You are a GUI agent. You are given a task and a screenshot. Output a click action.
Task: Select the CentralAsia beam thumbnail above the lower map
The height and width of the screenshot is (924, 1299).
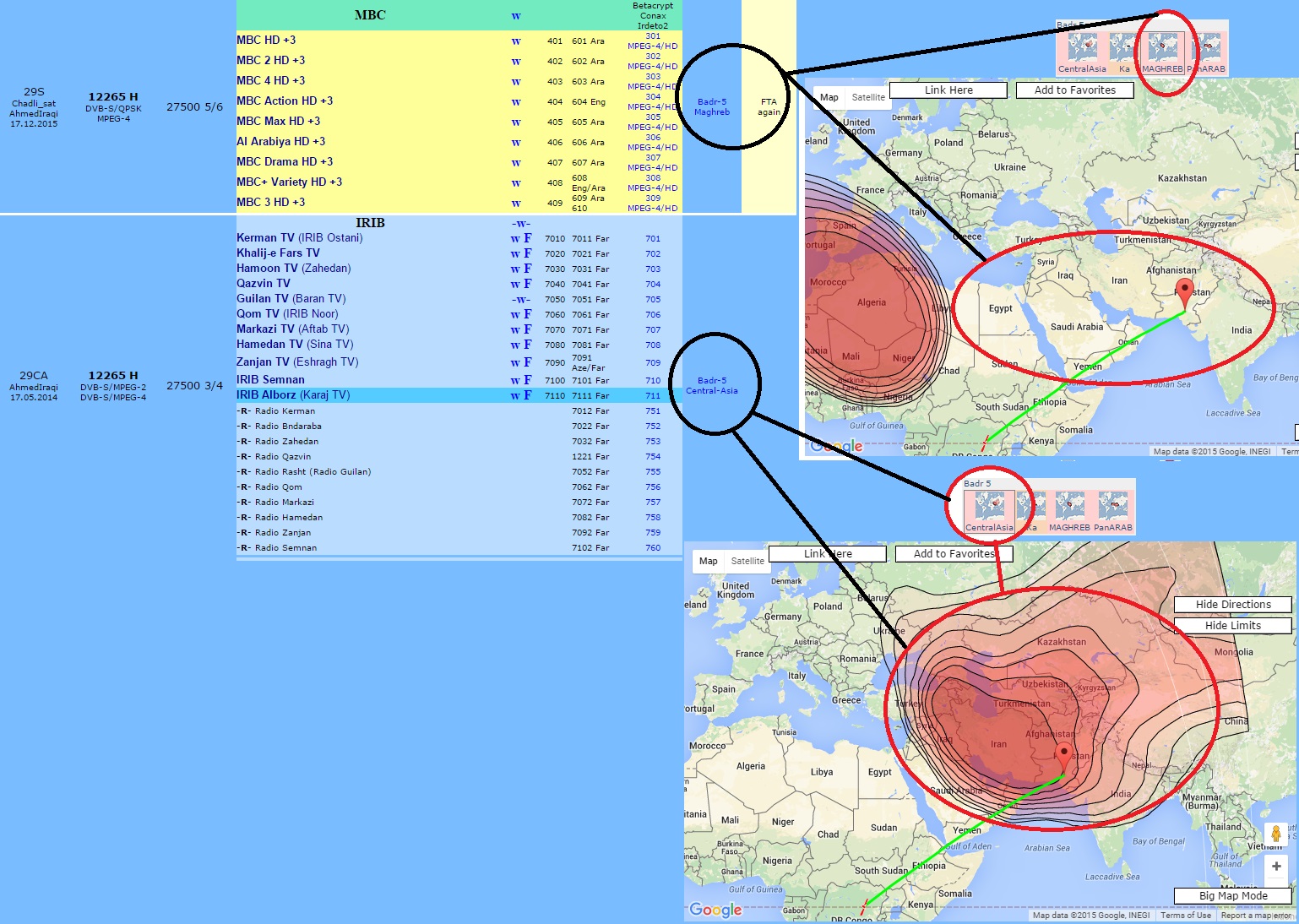click(x=989, y=511)
